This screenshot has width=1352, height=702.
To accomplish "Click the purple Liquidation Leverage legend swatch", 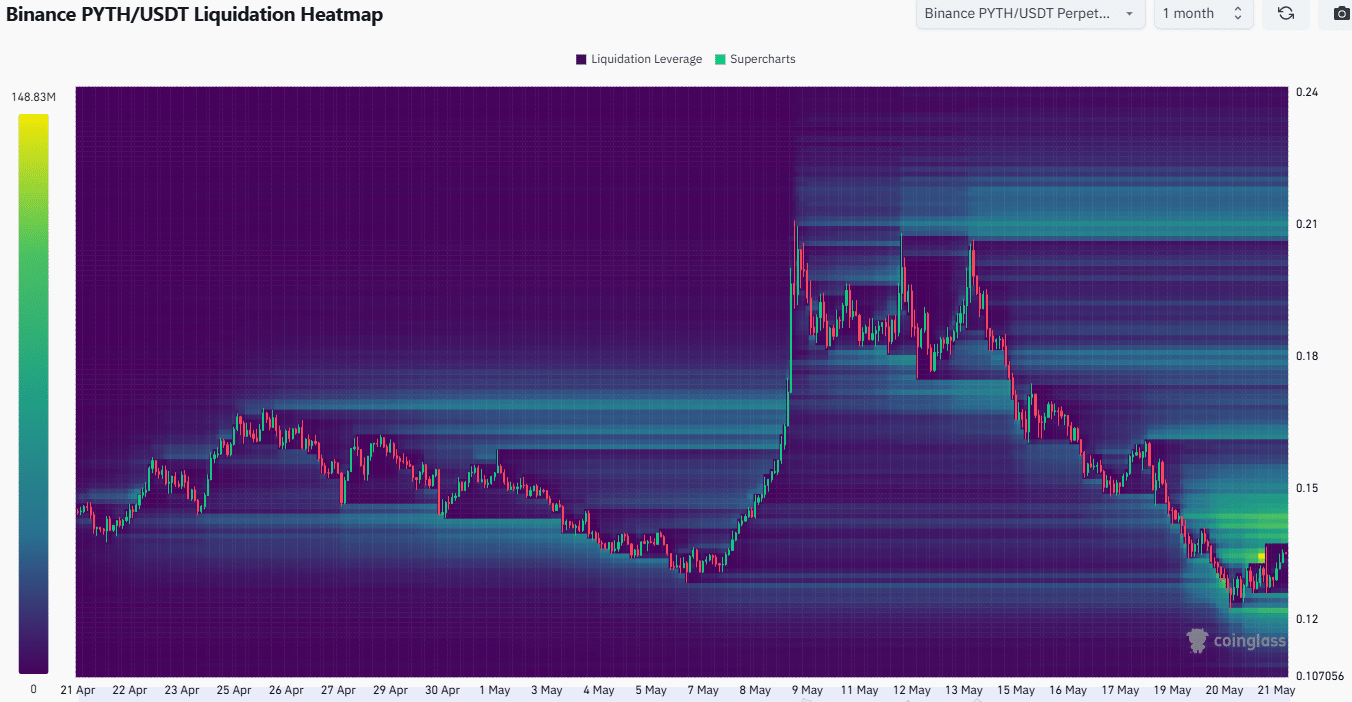I will coord(581,59).
